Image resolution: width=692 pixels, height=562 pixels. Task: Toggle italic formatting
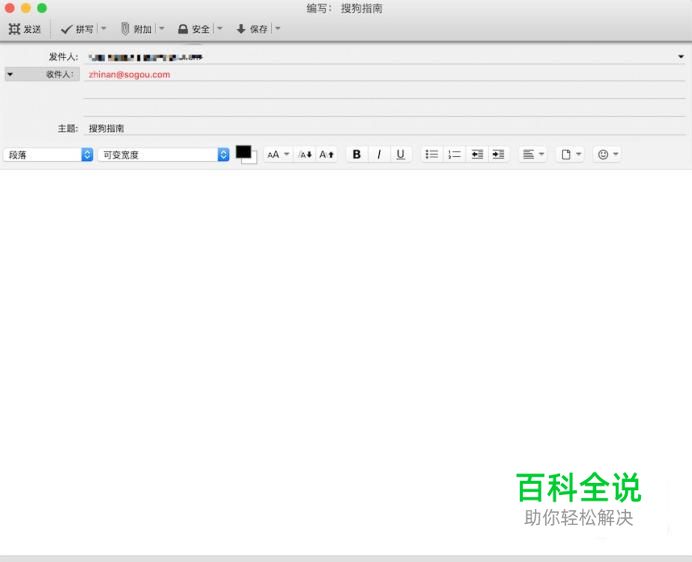point(379,155)
